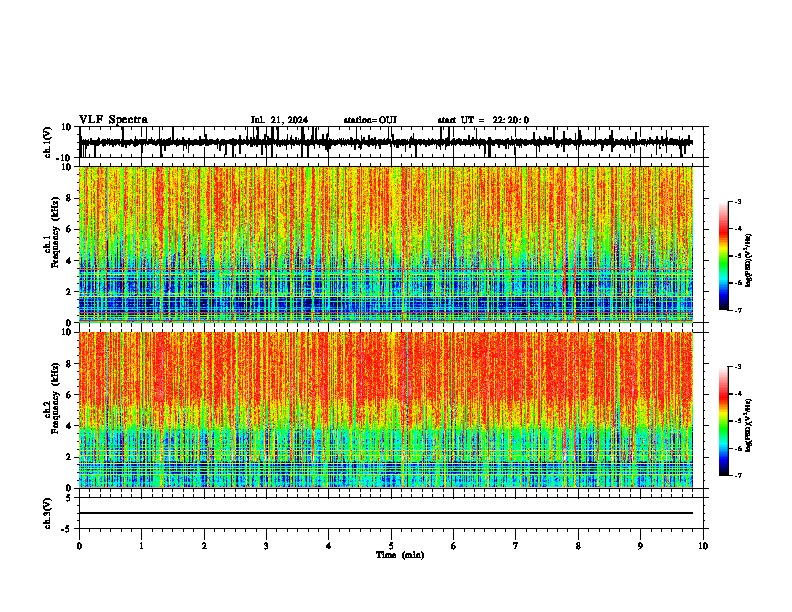Click time axis tick label "3"
792x612 pixels.
pos(266,546)
